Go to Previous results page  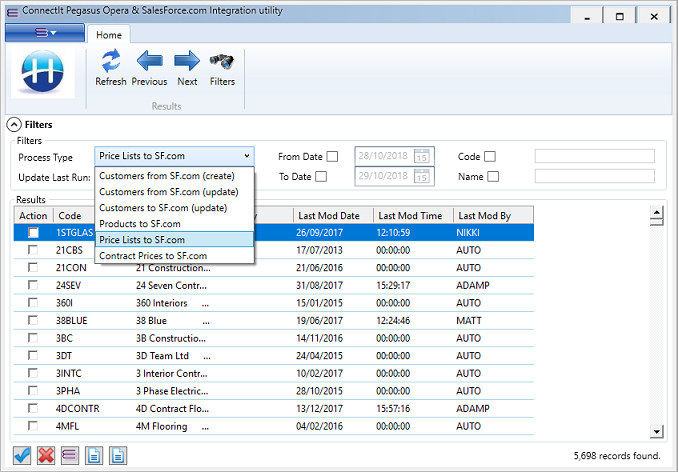click(x=149, y=61)
